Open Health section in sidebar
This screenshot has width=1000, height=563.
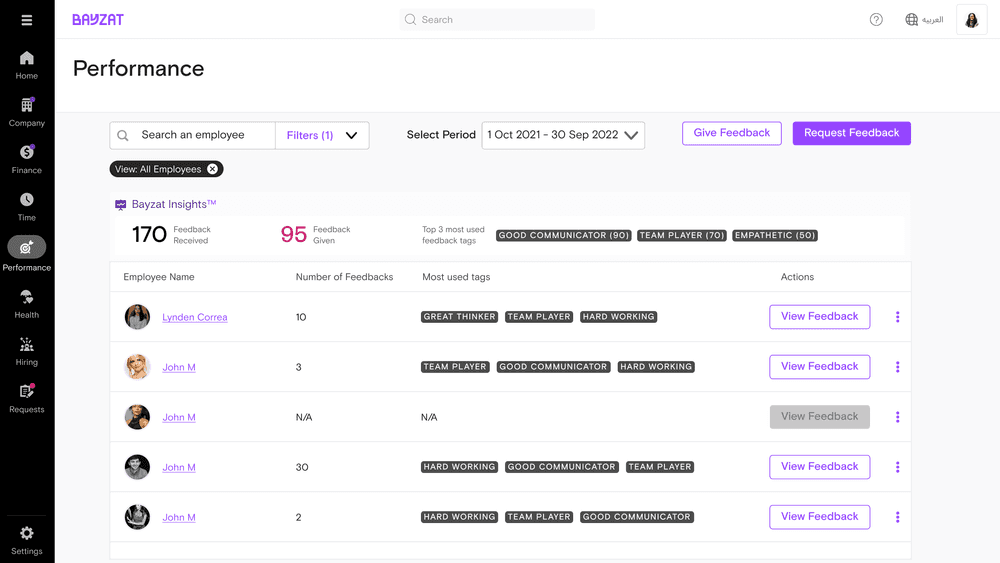[26, 304]
